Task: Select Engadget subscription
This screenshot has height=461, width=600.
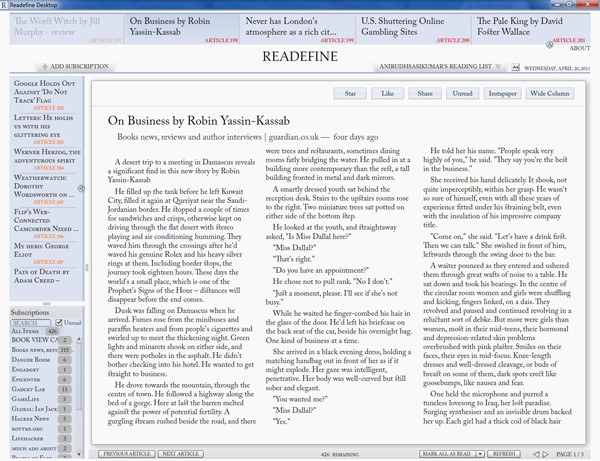Action: (x=41, y=370)
